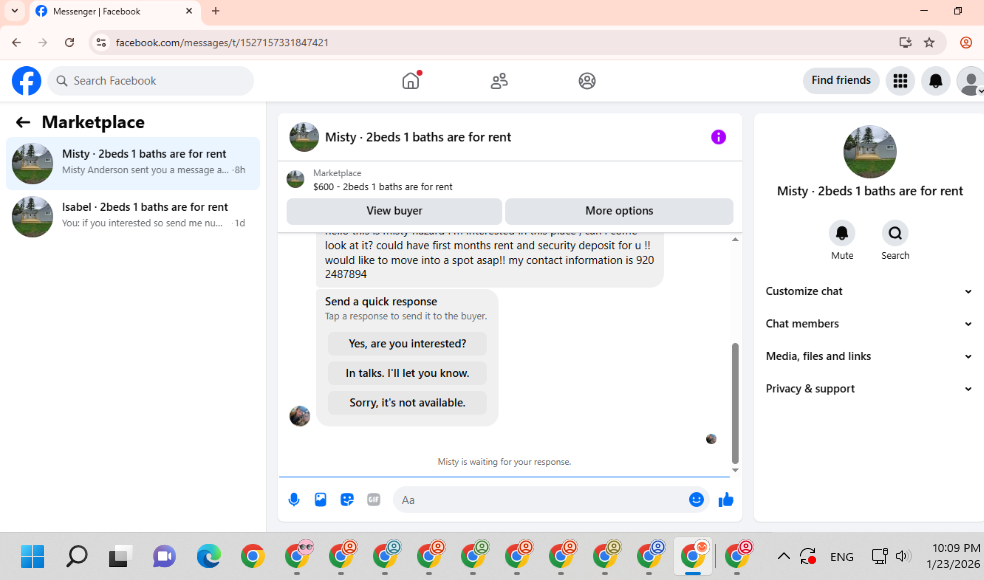The height and width of the screenshot is (580, 984).
Task: Open the tab search dropdown arrow
Action: click(x=14, y=11)
